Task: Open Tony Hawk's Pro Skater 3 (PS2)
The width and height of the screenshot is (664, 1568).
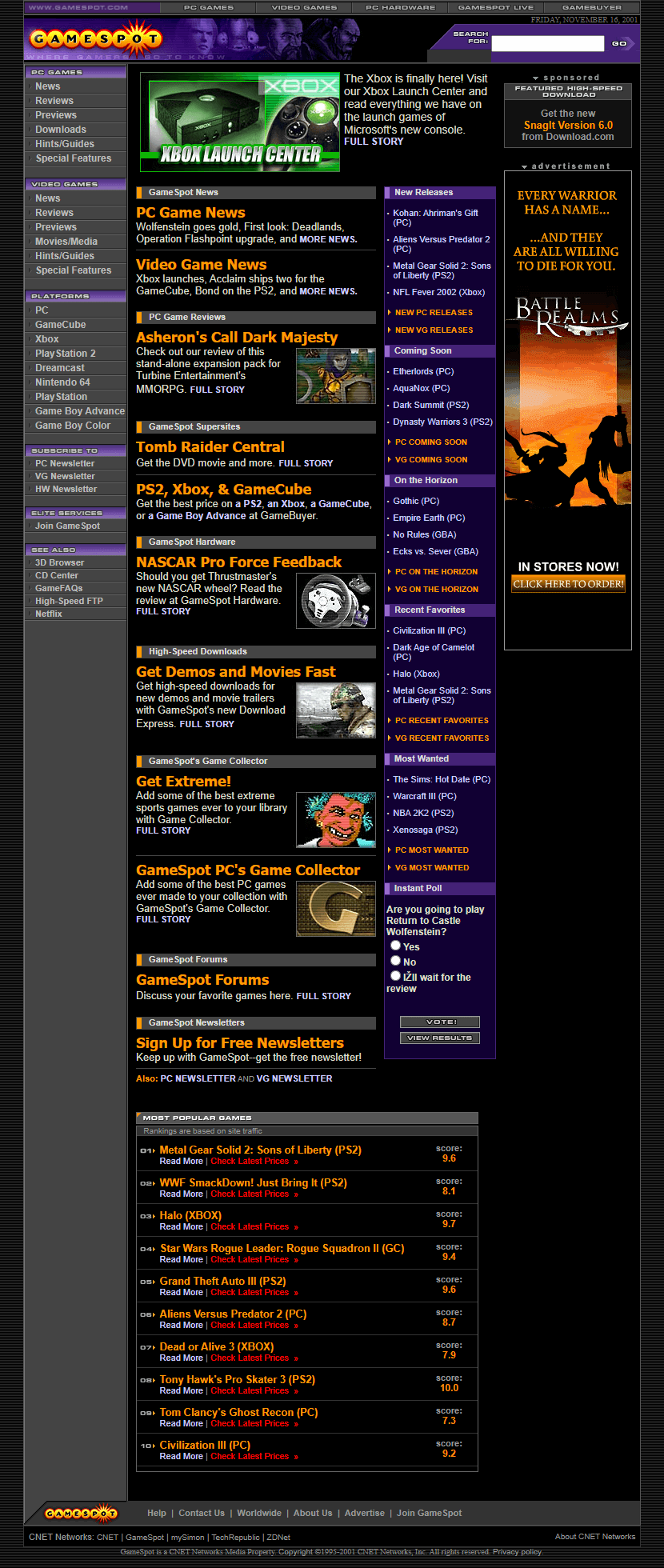Action: 238,1380
